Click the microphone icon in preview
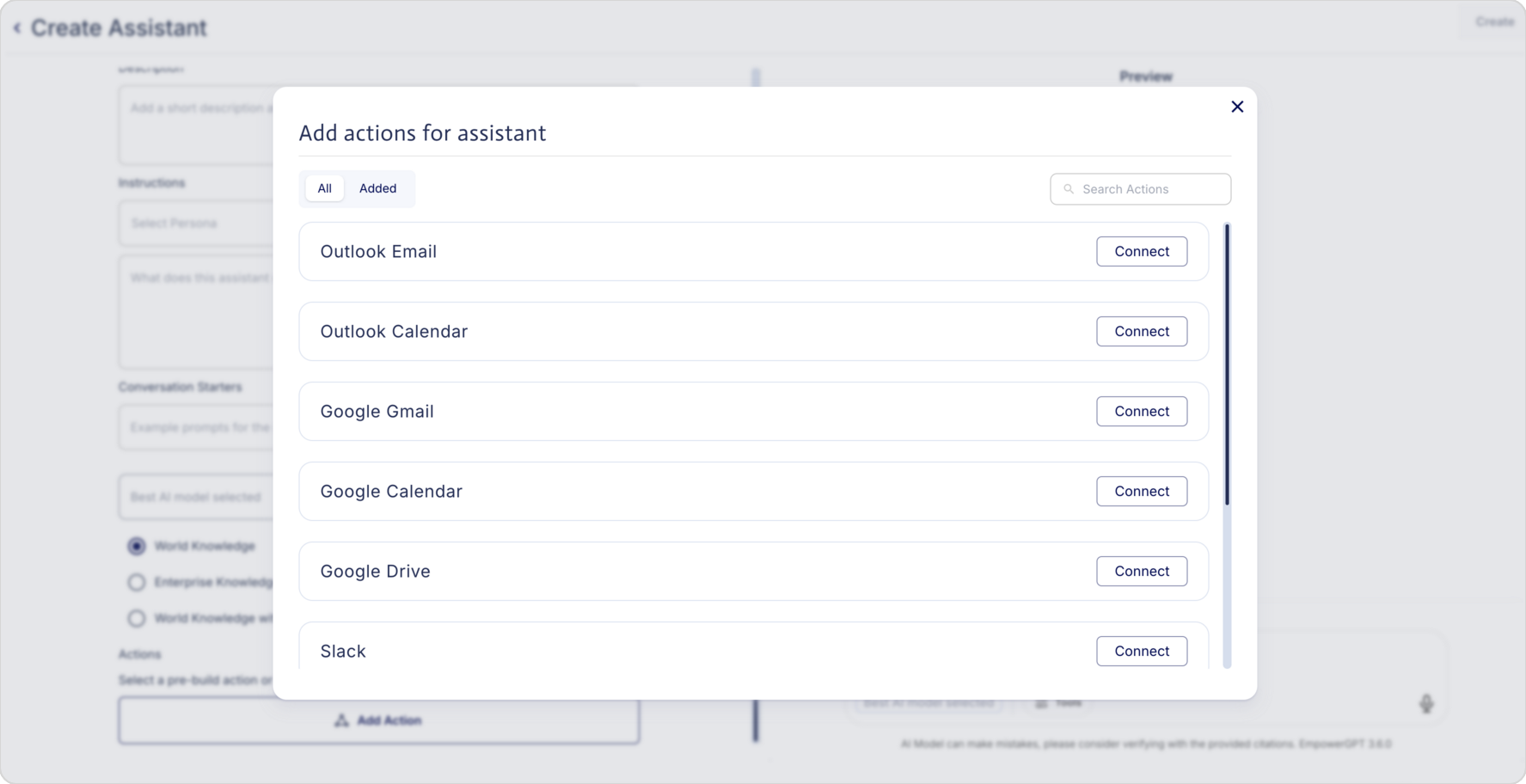The width and height of the screenshot is (1526, 784). 1426,704
